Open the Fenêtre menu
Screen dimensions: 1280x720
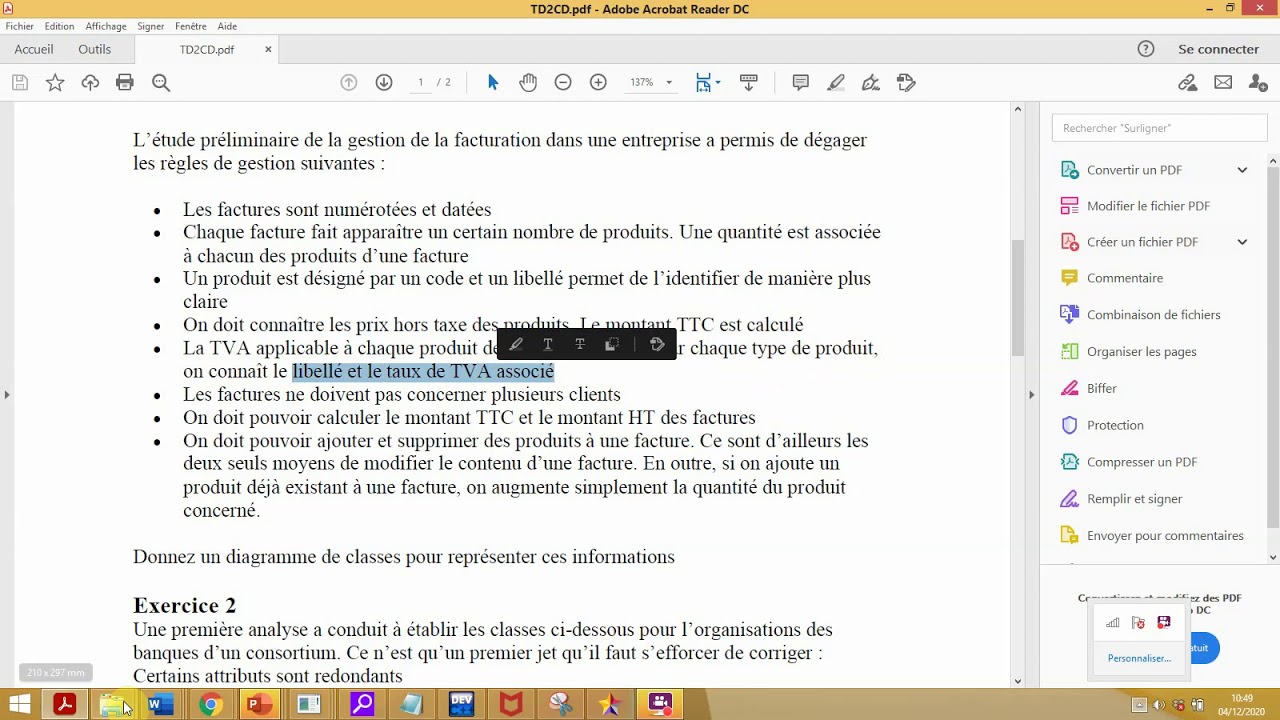(191, 26)
